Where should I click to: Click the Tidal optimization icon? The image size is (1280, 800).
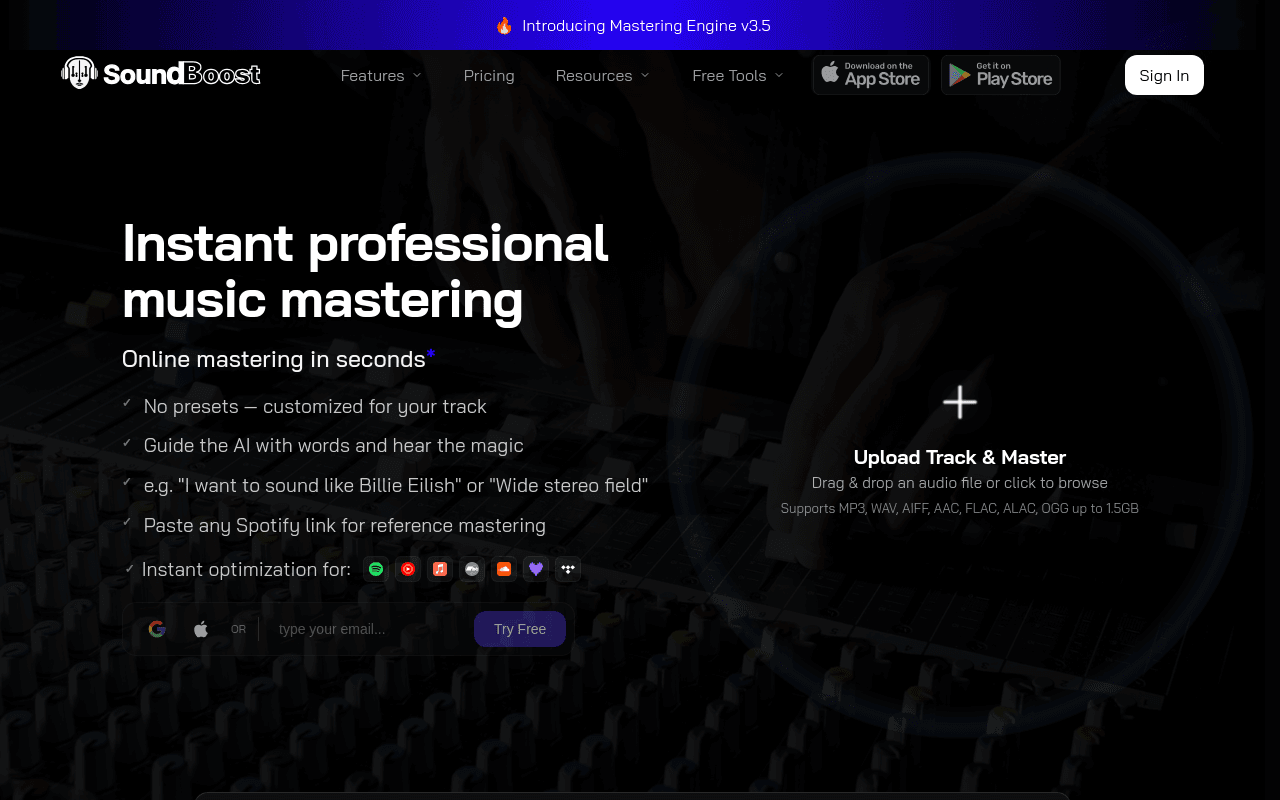point(568,569)
